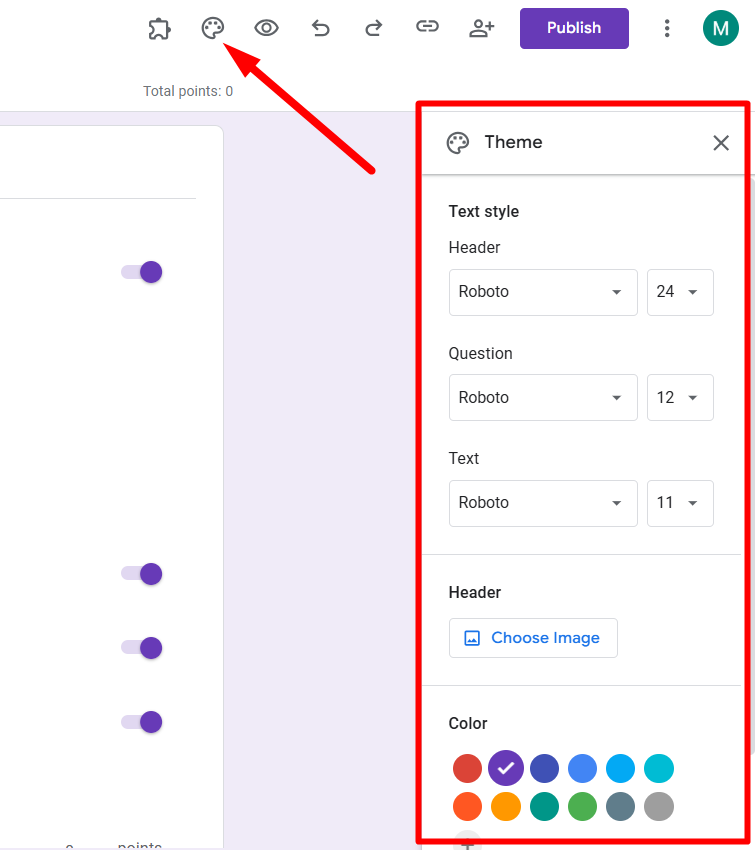Click the palette icon inside the Theme panel header
The height and width of the screenshot is (850, 755).
[458, 142]
